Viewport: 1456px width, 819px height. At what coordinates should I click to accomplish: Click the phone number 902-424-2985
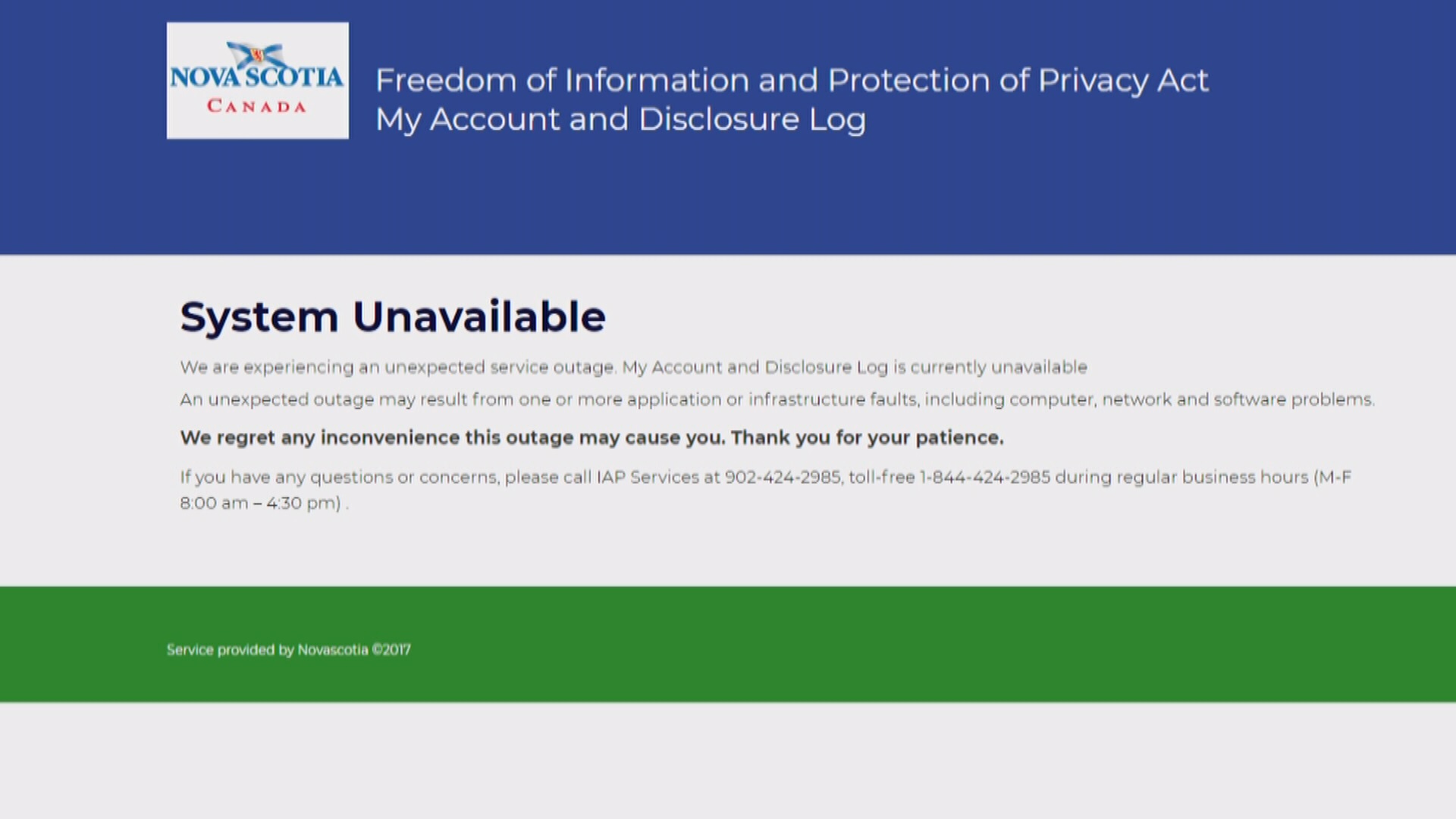point(783,478)
